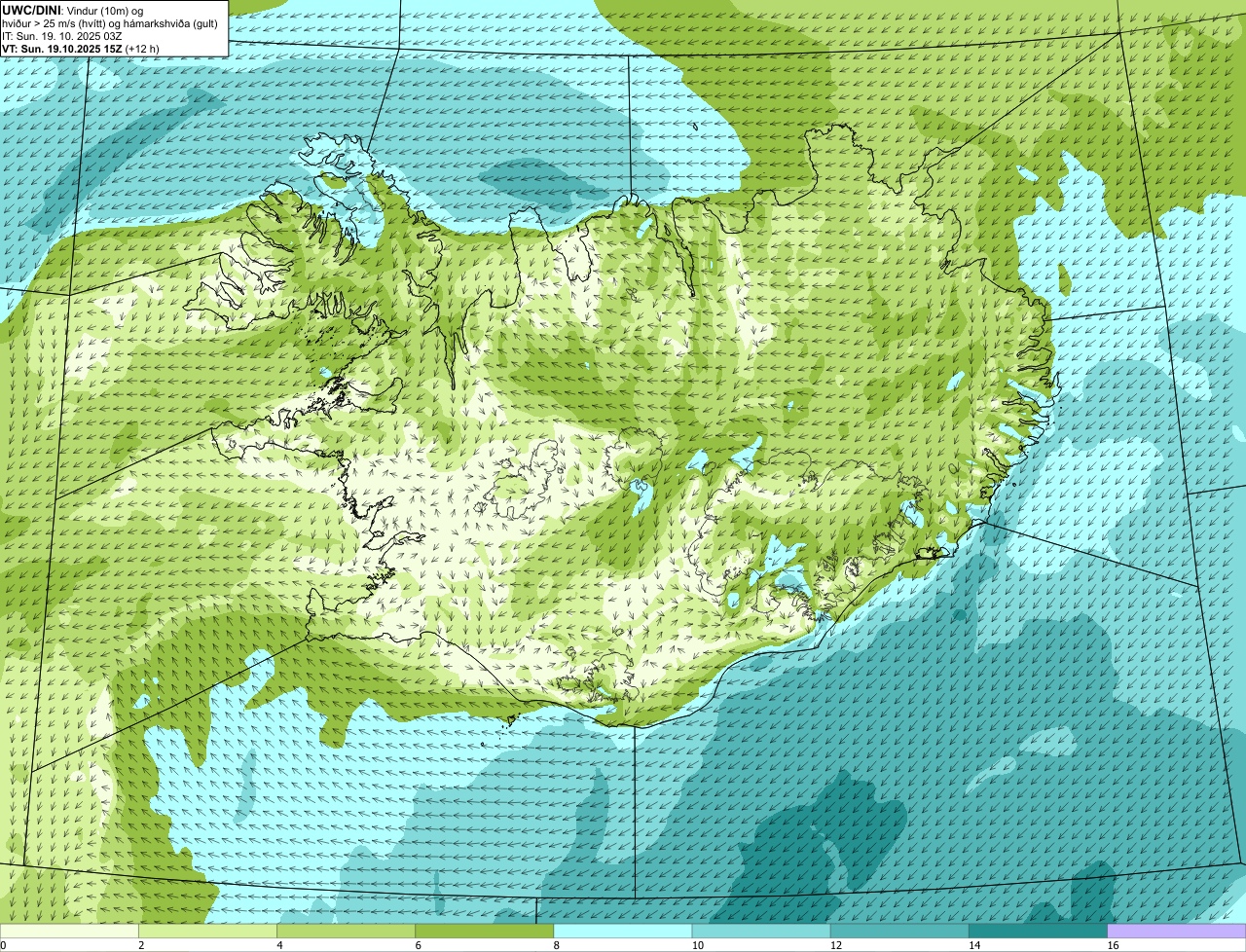Click the 6–8 olive green legend swatch
Viewport: 1246px width, 952px height.
coord(485,932)
